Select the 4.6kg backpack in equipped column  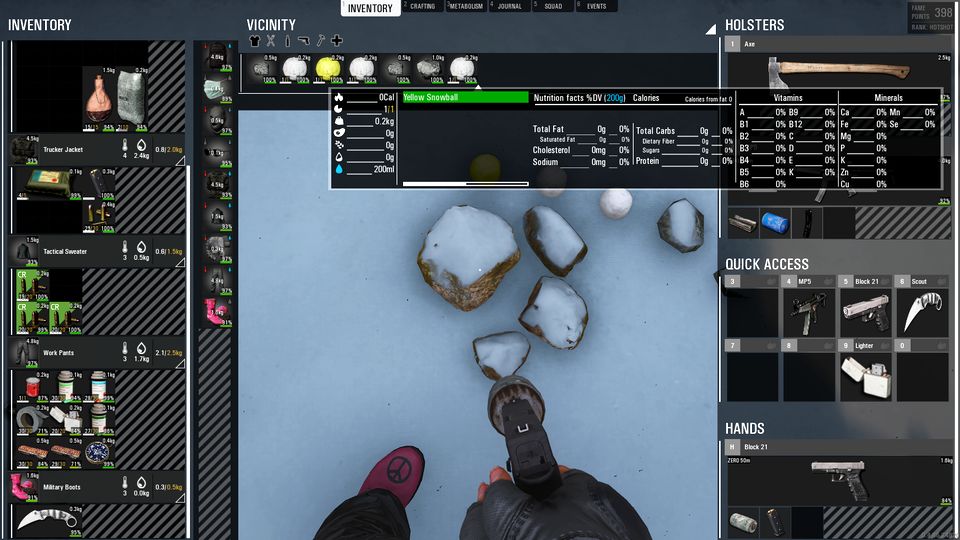pyautogui.click(x=216, y=56)
